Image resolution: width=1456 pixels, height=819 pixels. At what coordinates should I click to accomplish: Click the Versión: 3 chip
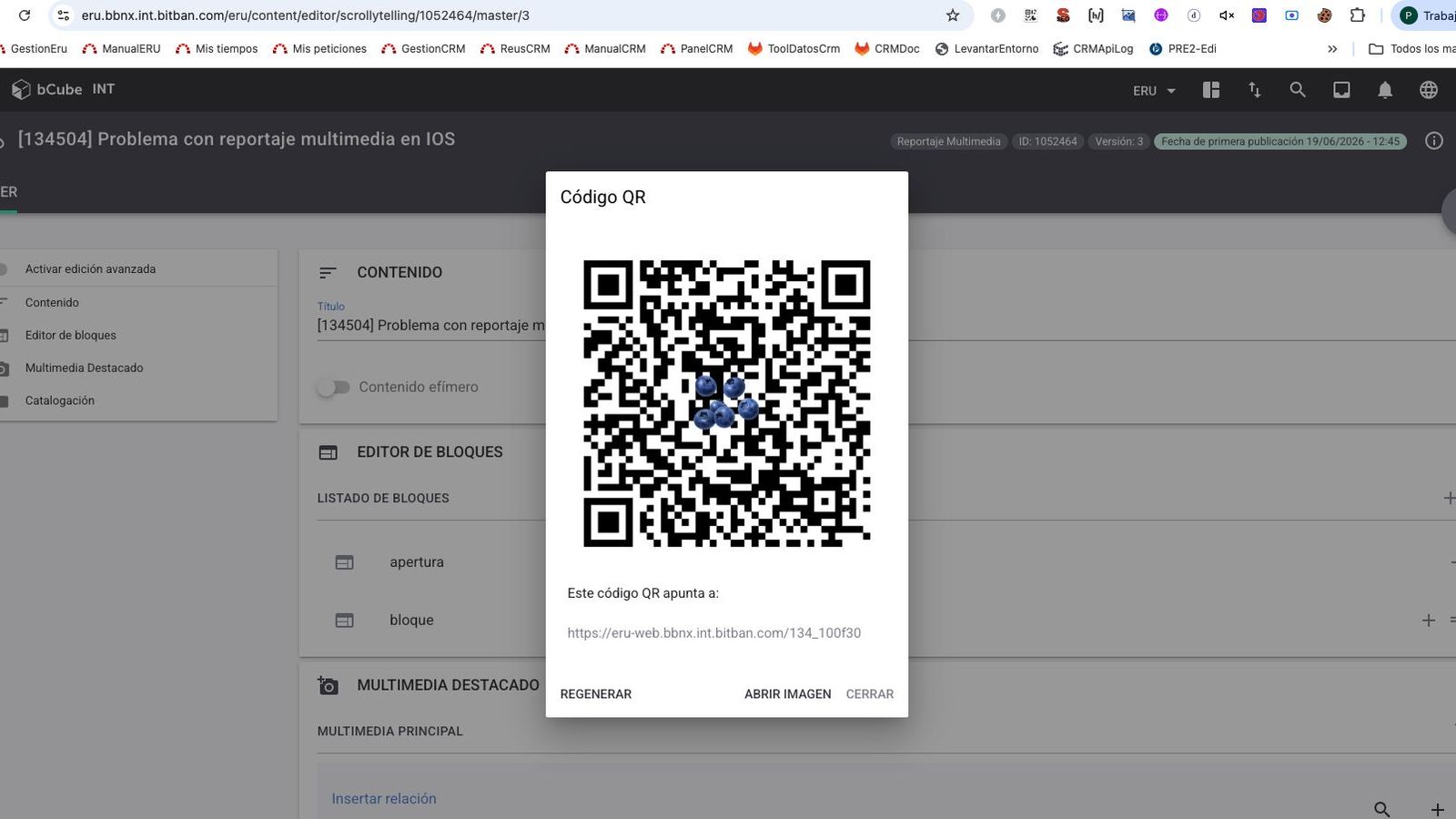pos(1118,141)
